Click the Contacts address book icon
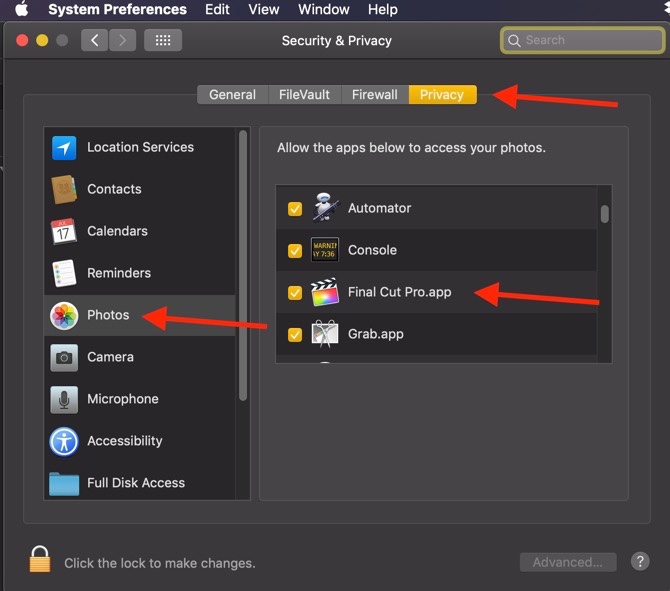This screenshot has height=591, width=670. pyautogui.click(x=64, y=189)
